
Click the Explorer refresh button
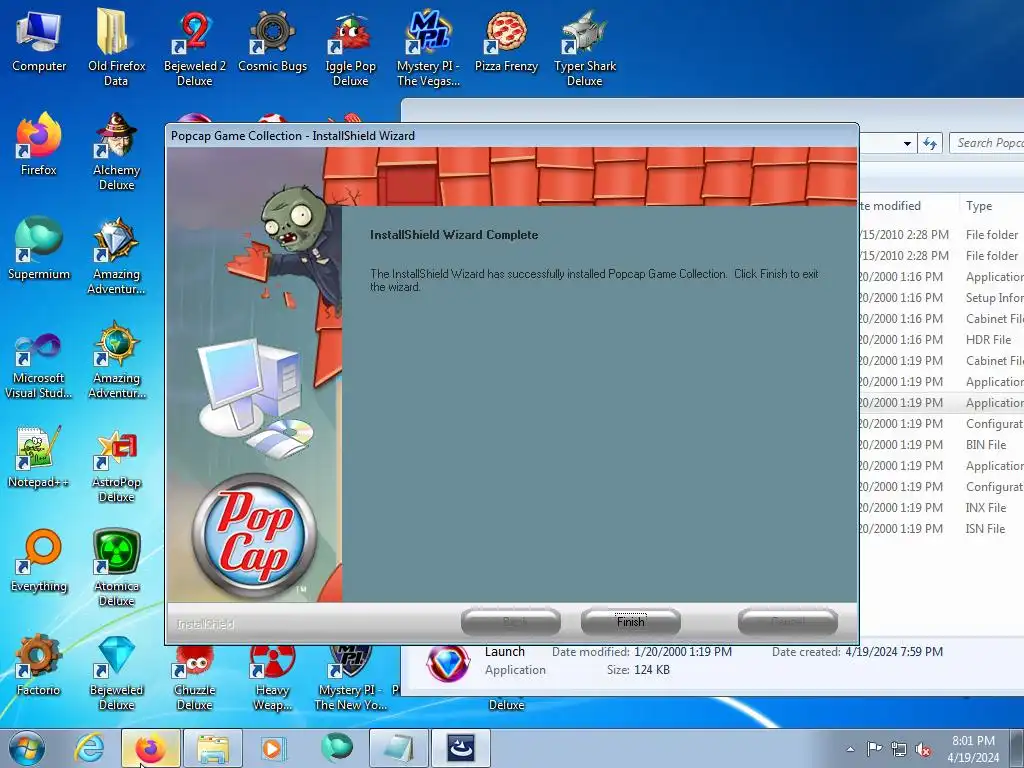point(930,143)
